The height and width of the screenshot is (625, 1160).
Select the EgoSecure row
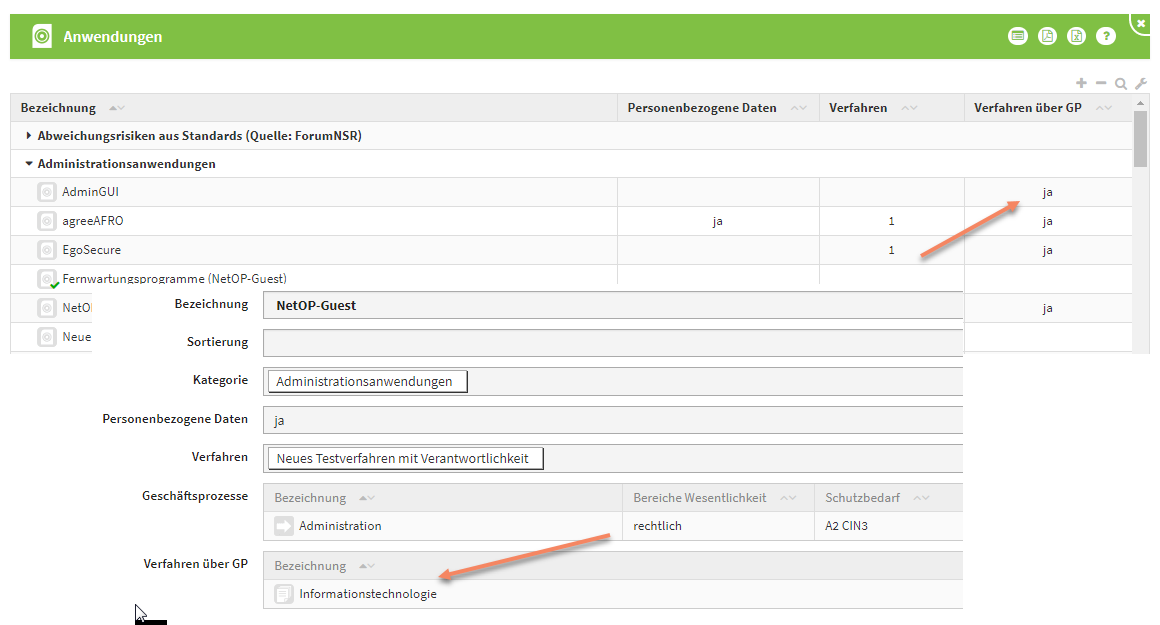[571, 250]
